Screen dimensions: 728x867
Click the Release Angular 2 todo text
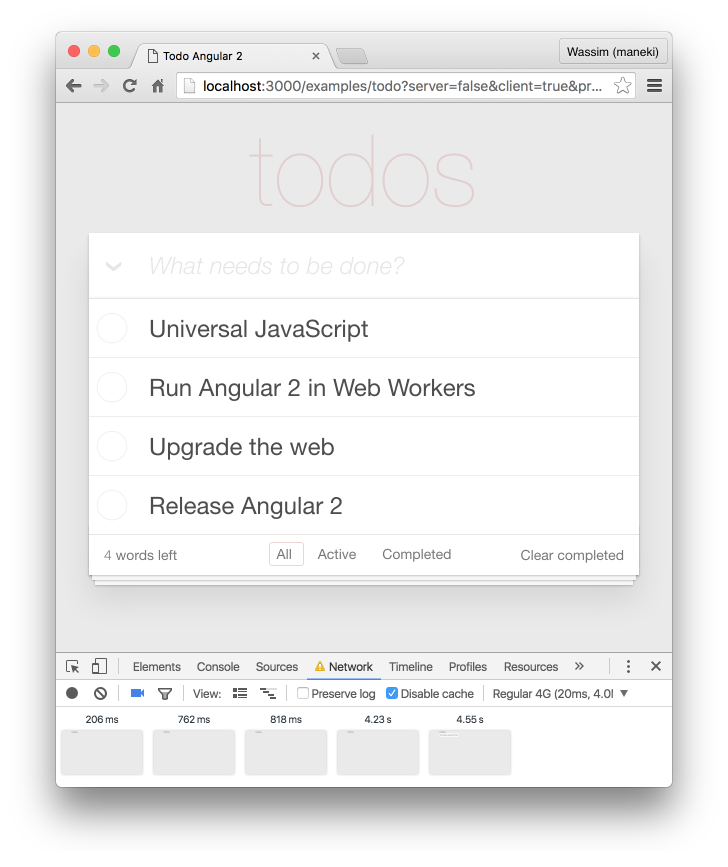[x=246, y=506]
